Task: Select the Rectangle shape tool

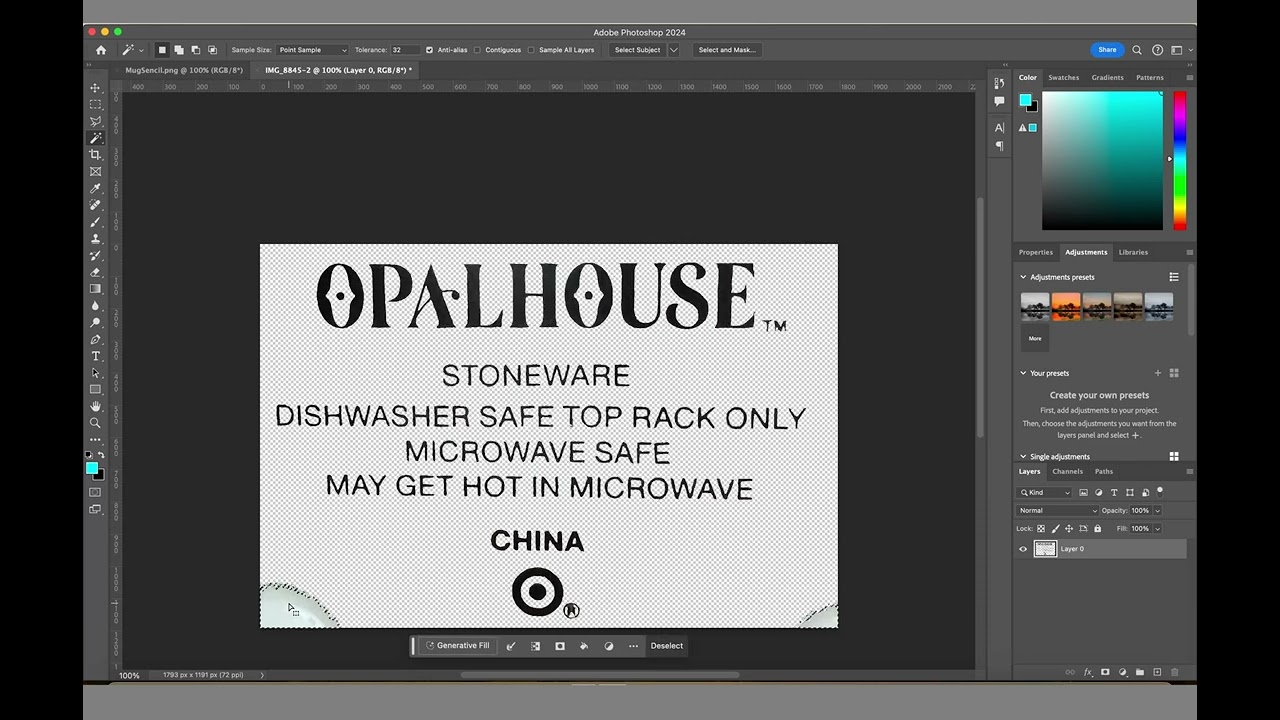Action: click(96, 389)
